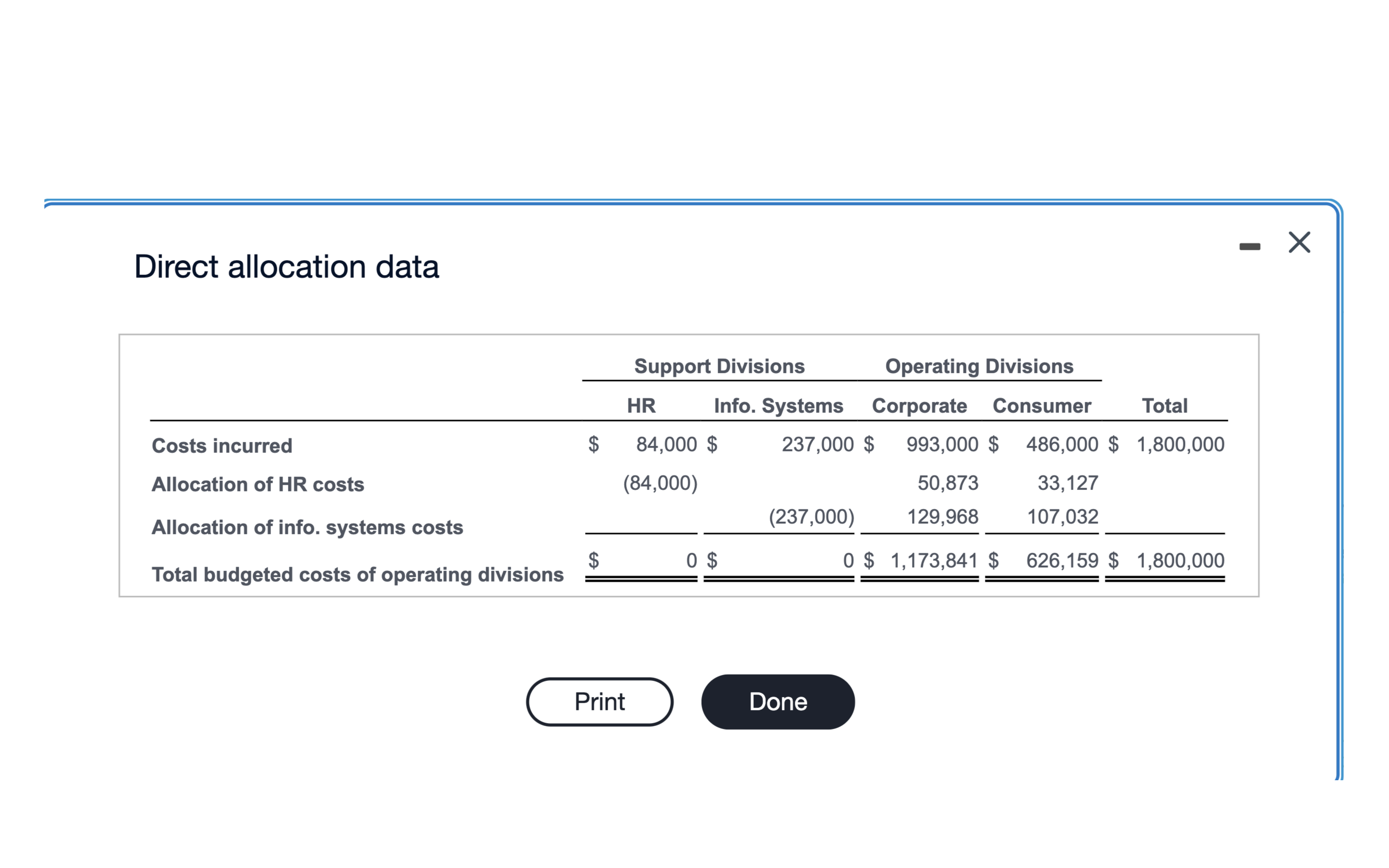Select the Support Divisions header
1389x868 pixels.
pyautogui.click(x=718, y=366)
